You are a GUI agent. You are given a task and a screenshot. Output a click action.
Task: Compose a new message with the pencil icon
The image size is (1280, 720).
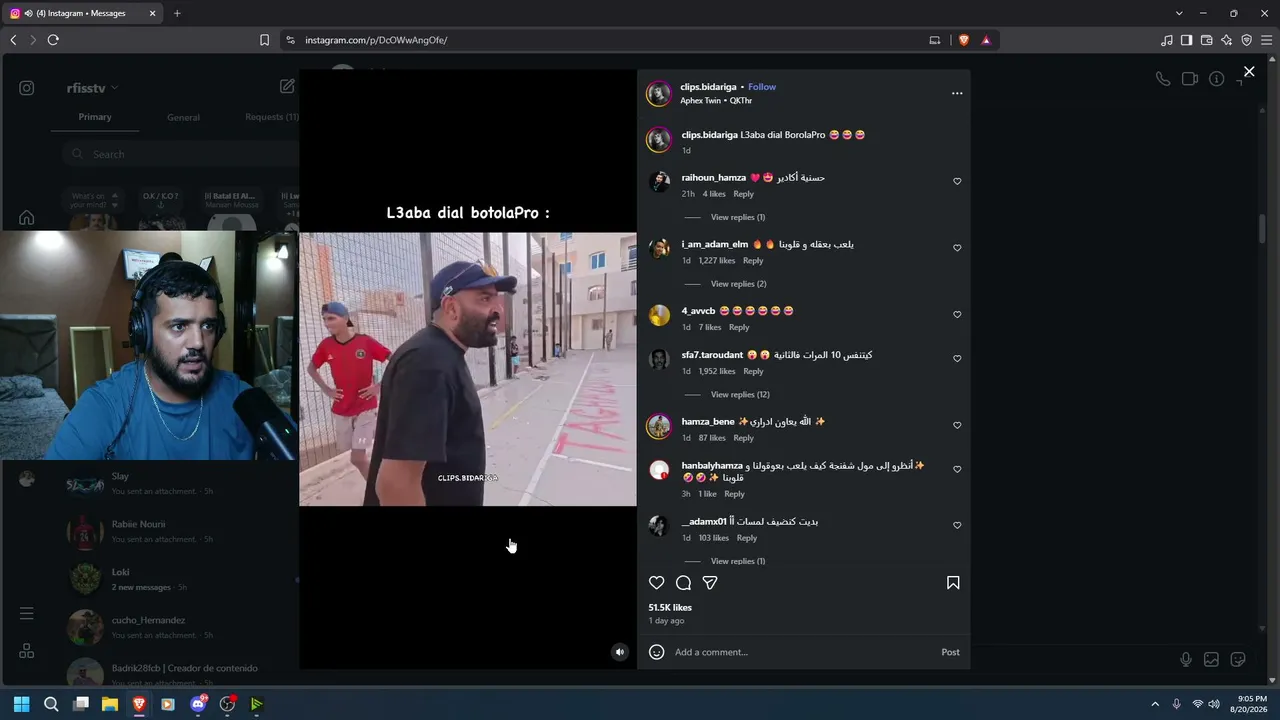click(287, 87)
